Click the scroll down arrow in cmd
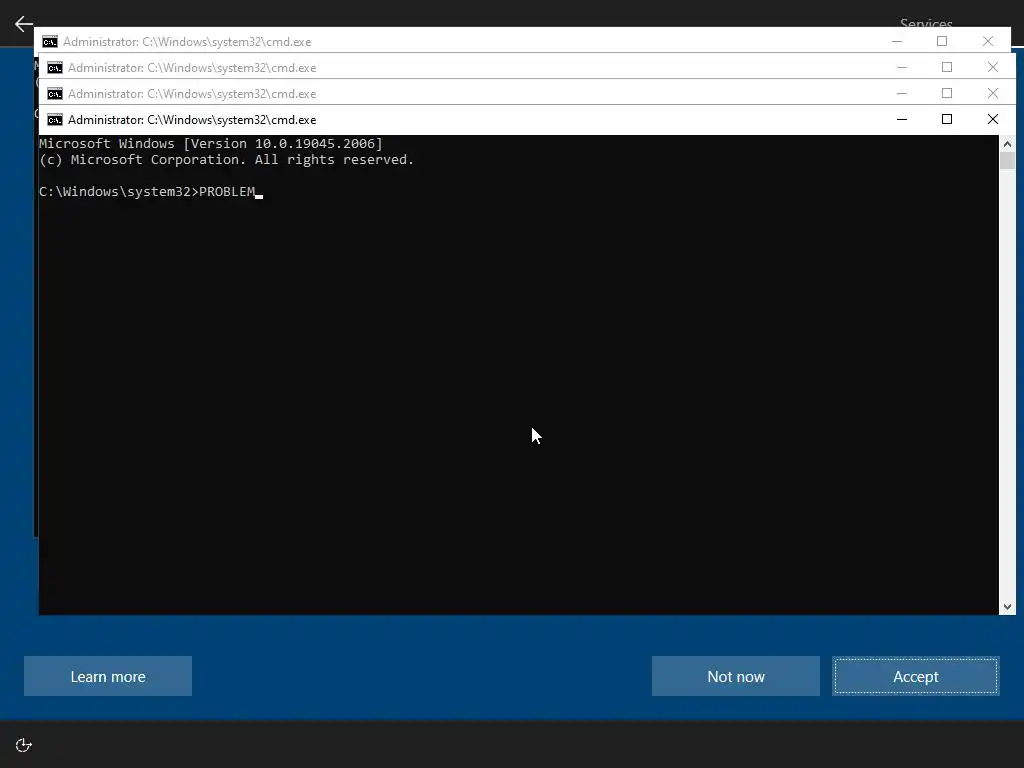The height and width of the screenshot is (768, 1024). pos(1007,607)
